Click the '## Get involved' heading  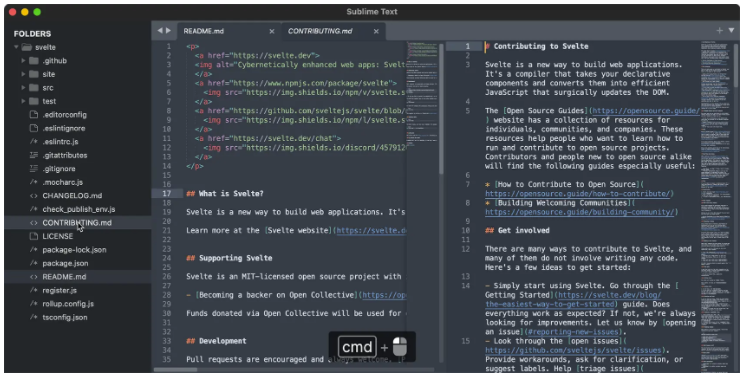coord(517,230)
